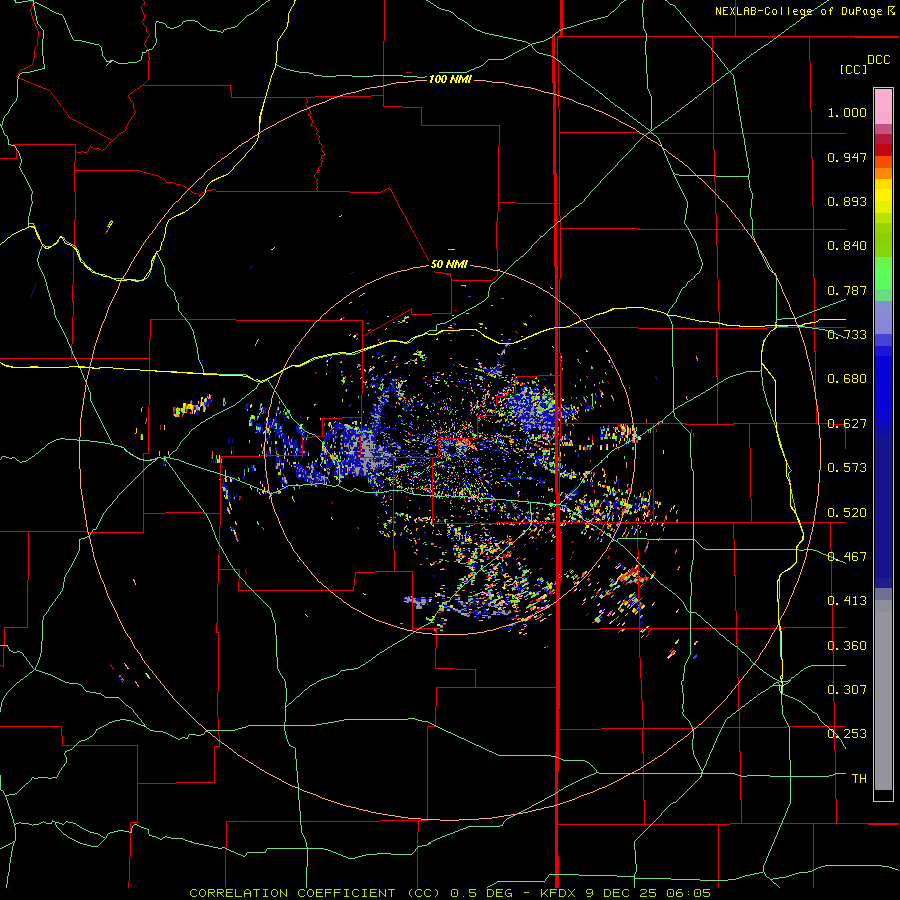Click the CORRELATION COEFFICIENT (CC) caption text
900x900 pixels.
pyautogui.click(x=315, y=893)
